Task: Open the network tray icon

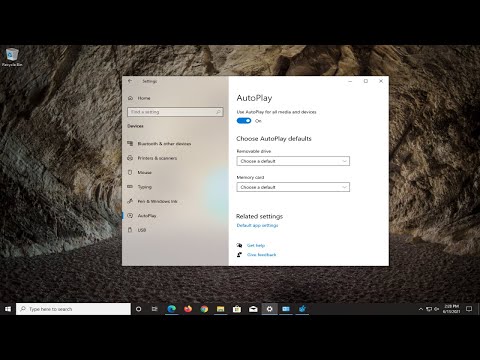Action: click(429, 309)
